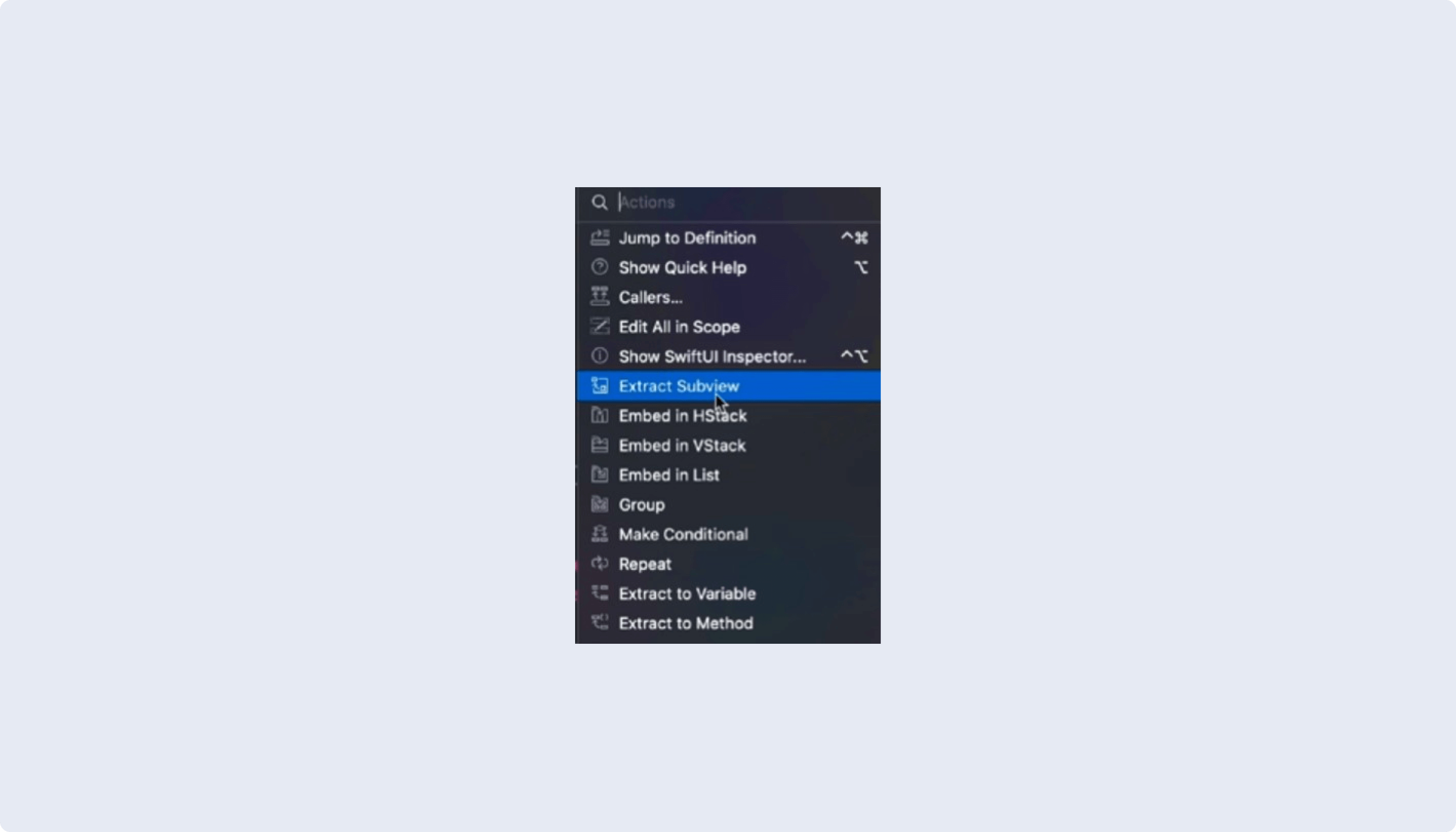Choose Group from the actions list

click(728, 504)
